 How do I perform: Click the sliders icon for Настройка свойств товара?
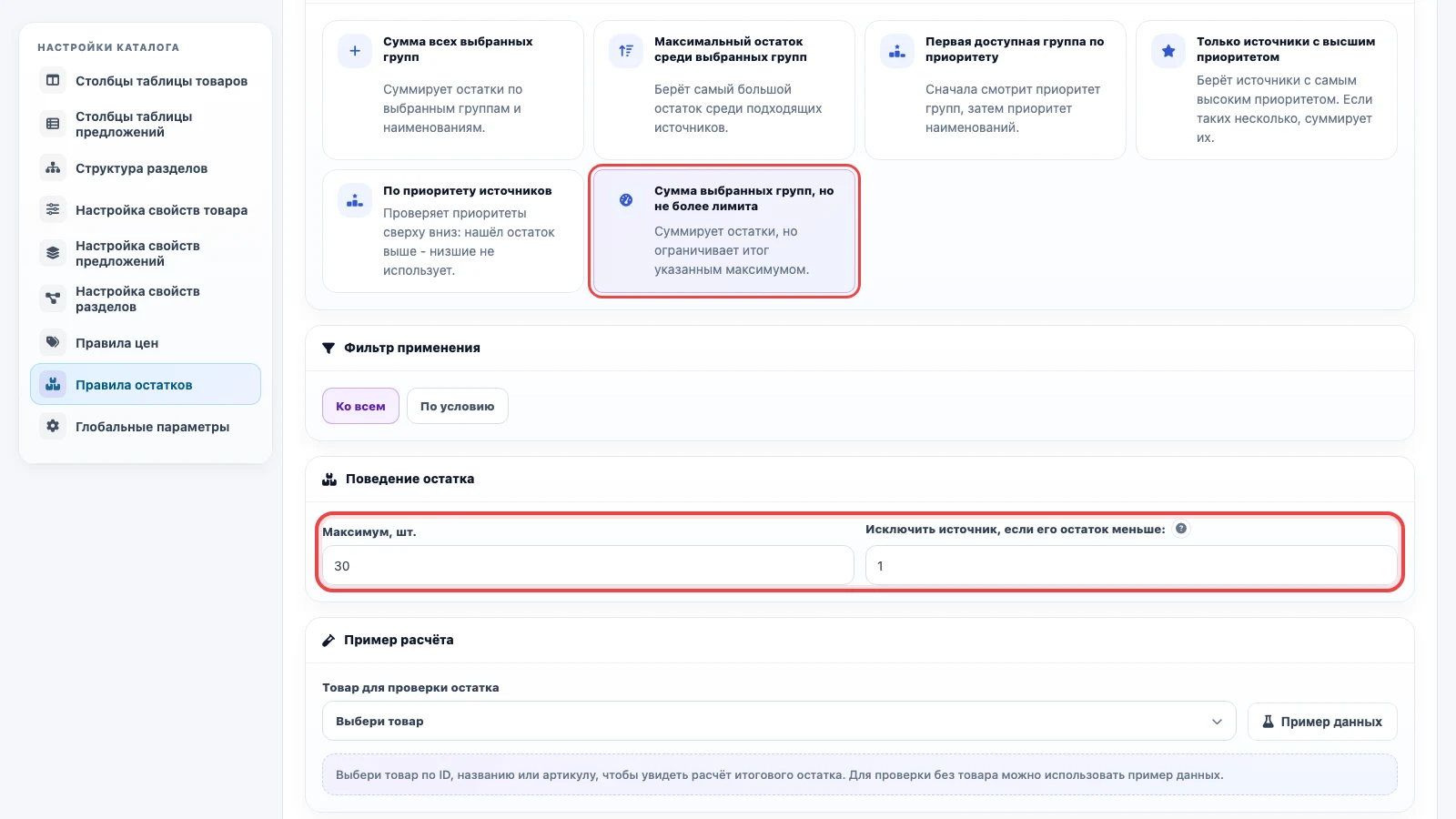click(53, 210)
